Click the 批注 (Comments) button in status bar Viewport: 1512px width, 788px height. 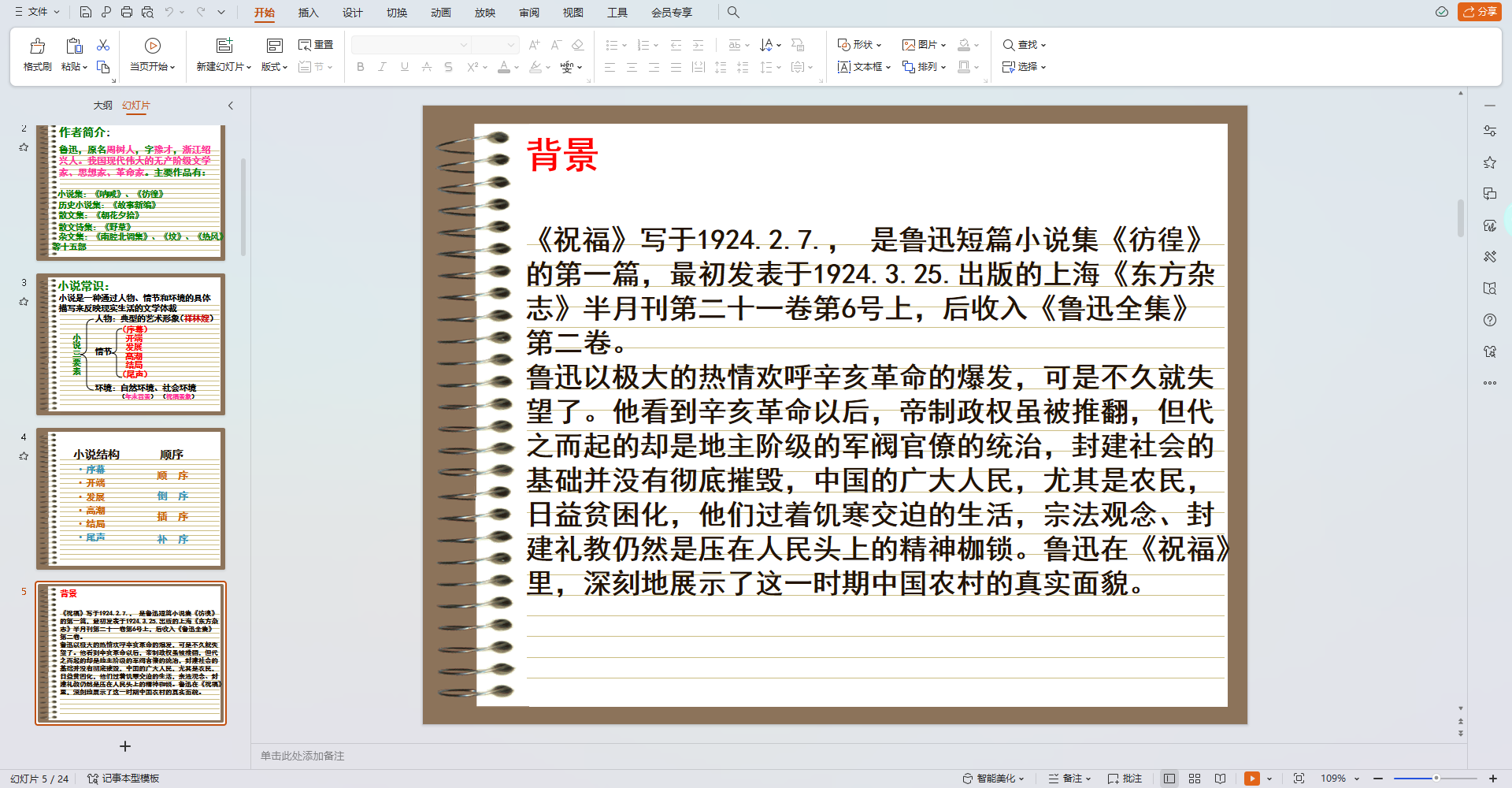tap(1125, 779)
